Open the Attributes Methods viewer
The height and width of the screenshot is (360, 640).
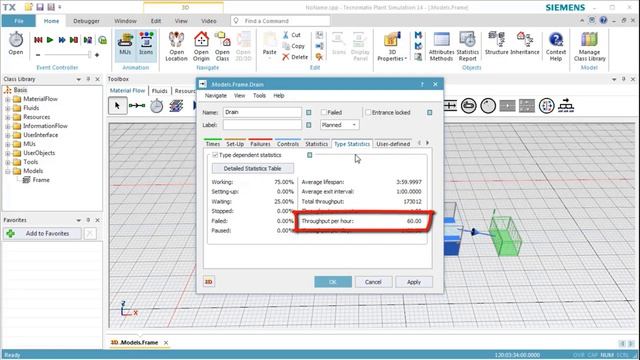click(441, 47)
